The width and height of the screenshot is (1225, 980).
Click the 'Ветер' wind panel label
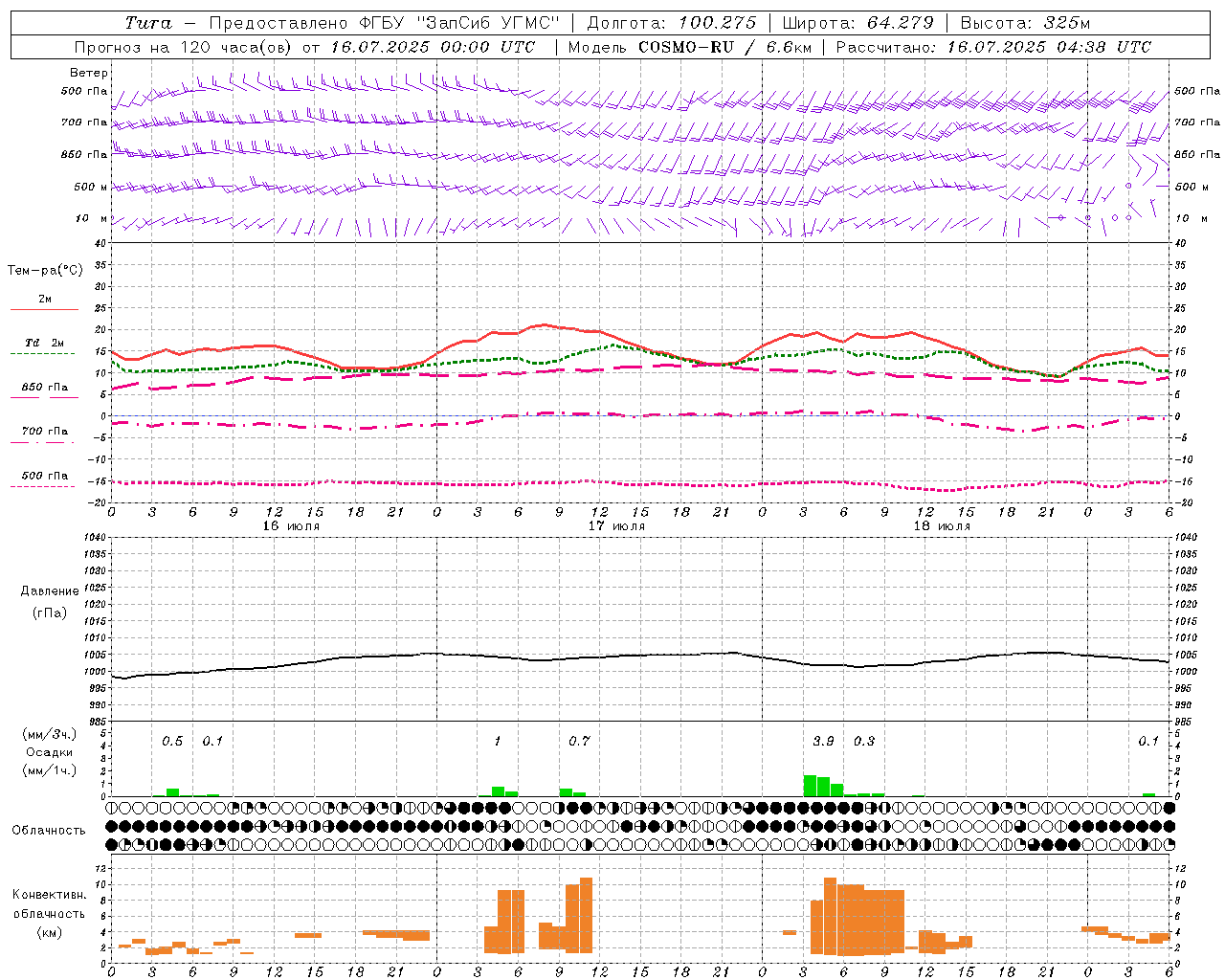(89, 73)
